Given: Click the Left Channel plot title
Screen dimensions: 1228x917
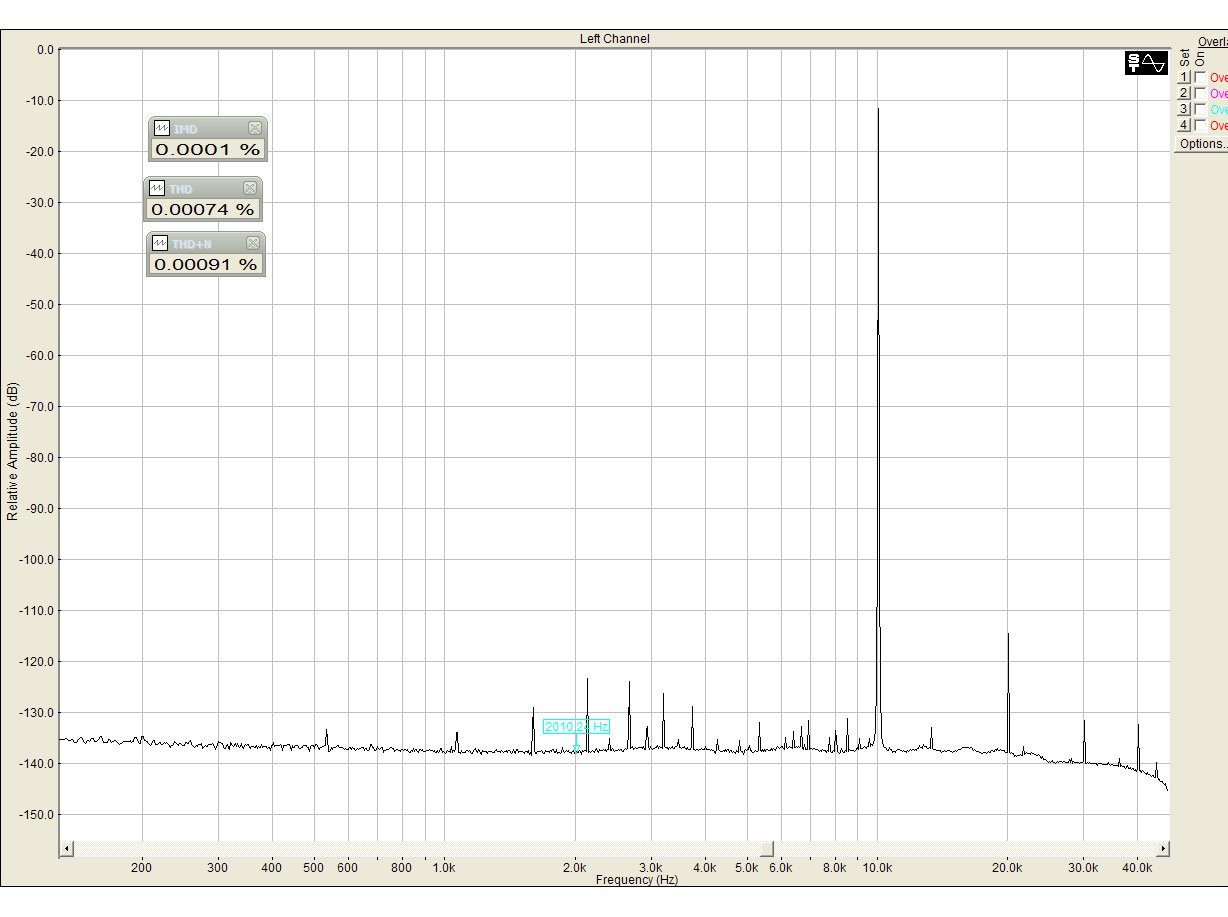Looking at the screenshot, I should [614, 39].
